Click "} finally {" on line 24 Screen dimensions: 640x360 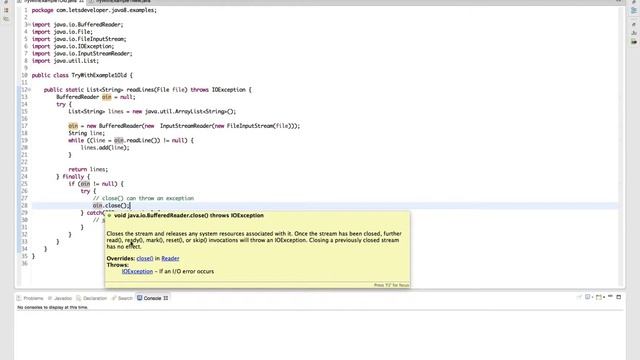(73, 177)
